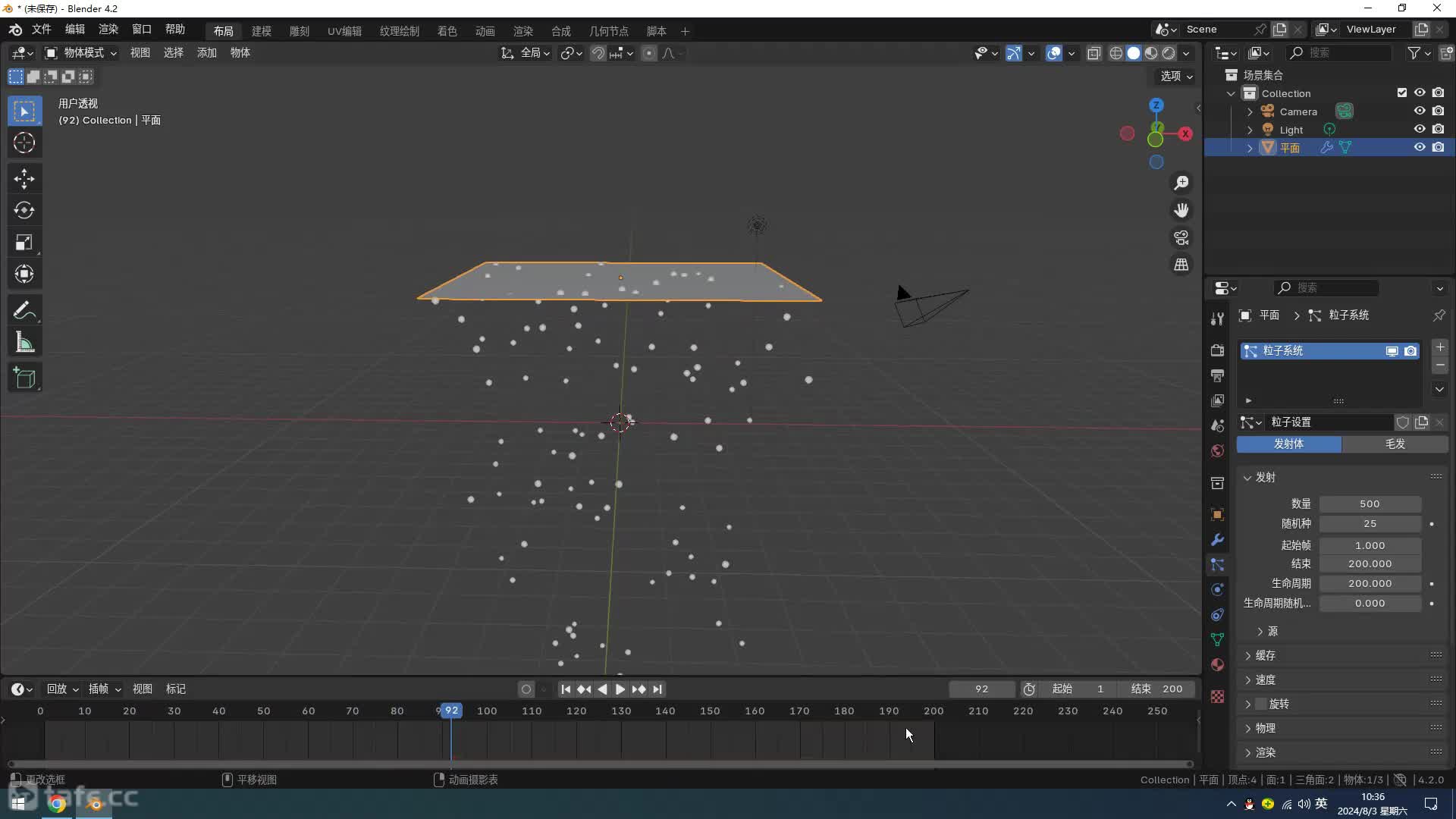Viewport: 1456px width, 819px height.
Task: Expand the Camera tree item
Action: [x=1250, y=111]
